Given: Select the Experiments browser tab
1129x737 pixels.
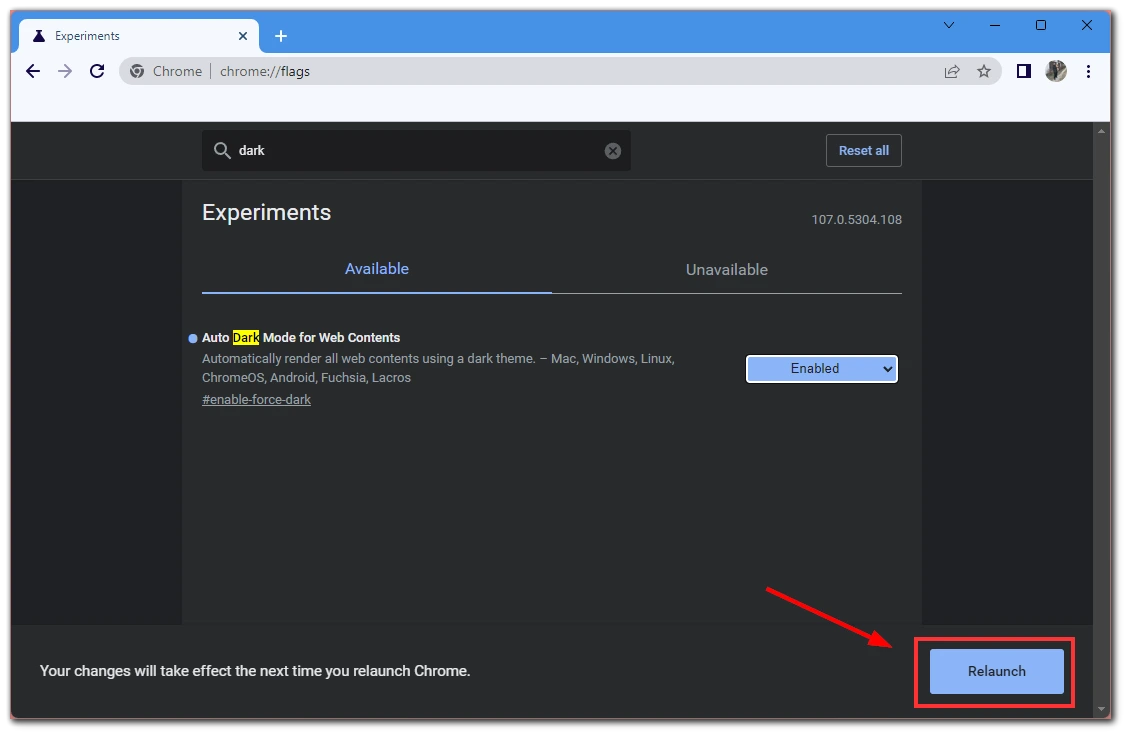Looking at the screenshot, I should pos(139,36).
